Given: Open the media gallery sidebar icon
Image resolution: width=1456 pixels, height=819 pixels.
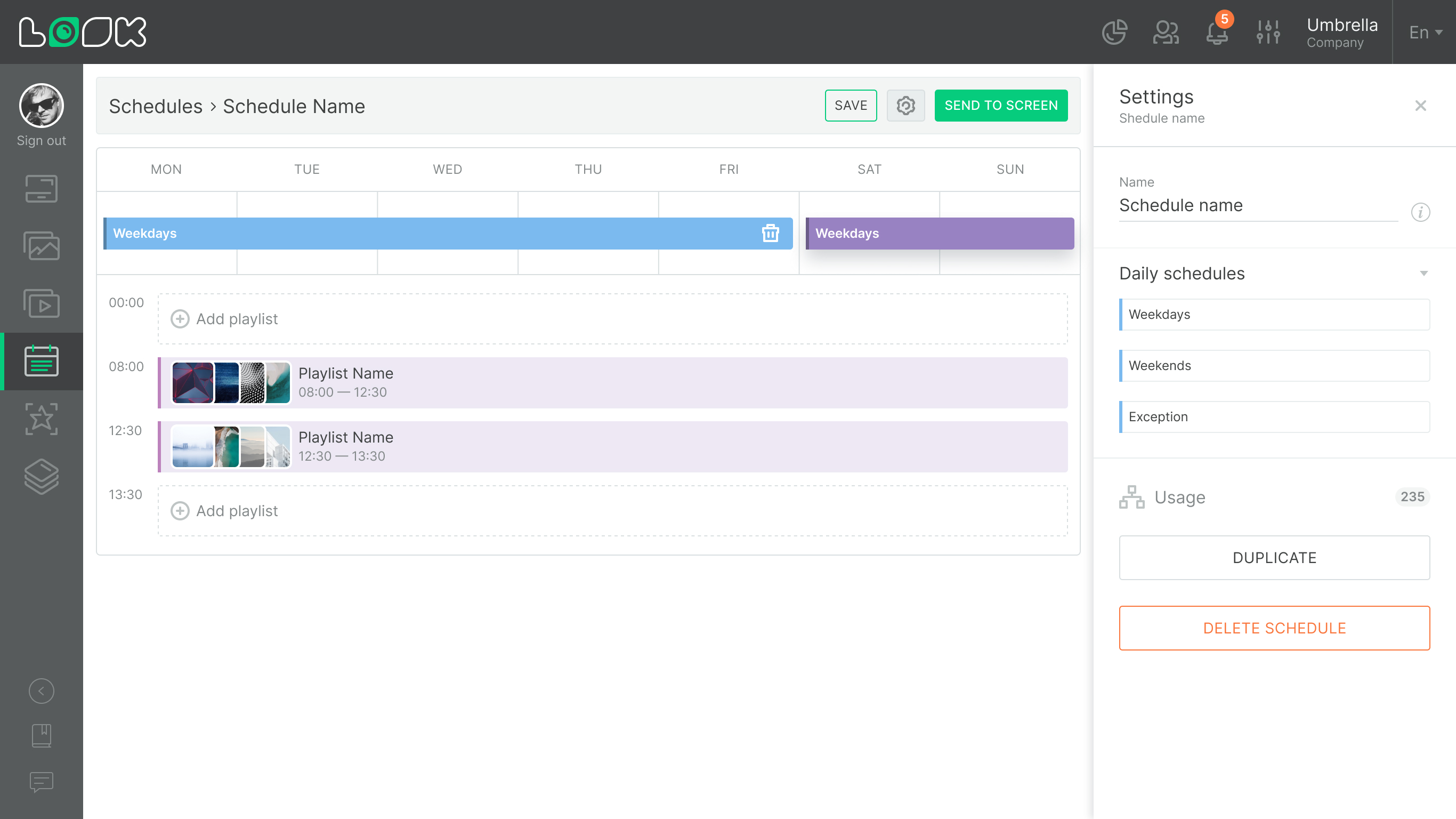Looking at the screenshot, I should [x=41, y=246].
